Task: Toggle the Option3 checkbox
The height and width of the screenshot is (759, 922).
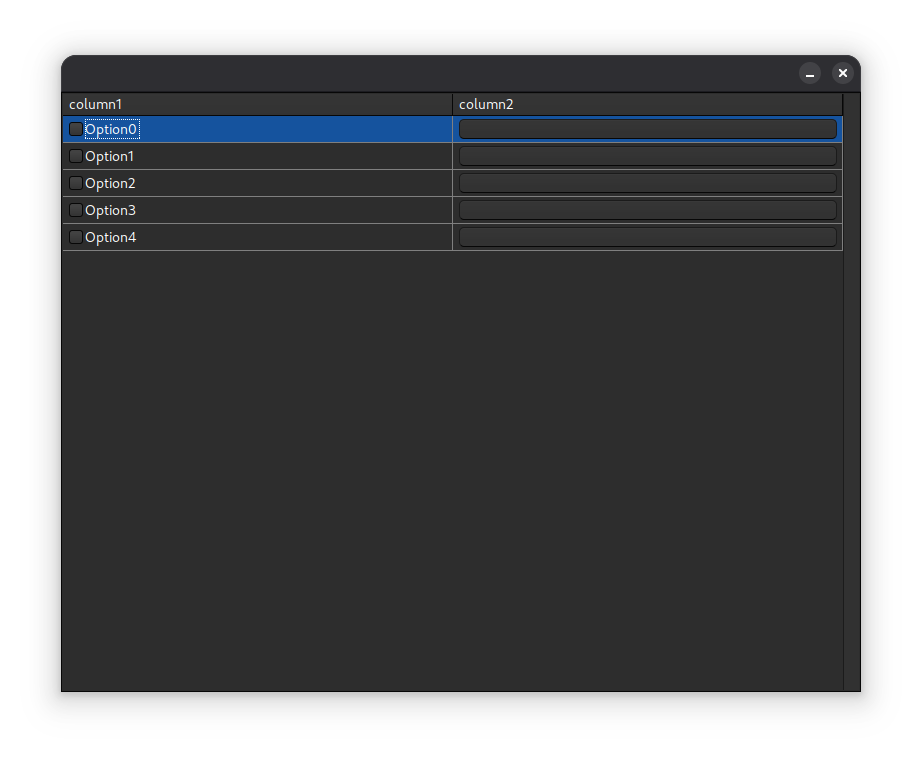Action: click(76, 210)
